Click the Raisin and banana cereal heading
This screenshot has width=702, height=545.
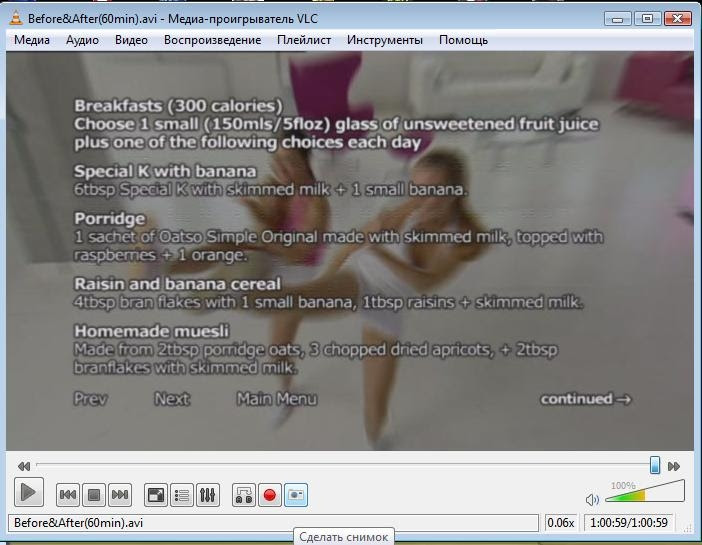tap(177, 284)
